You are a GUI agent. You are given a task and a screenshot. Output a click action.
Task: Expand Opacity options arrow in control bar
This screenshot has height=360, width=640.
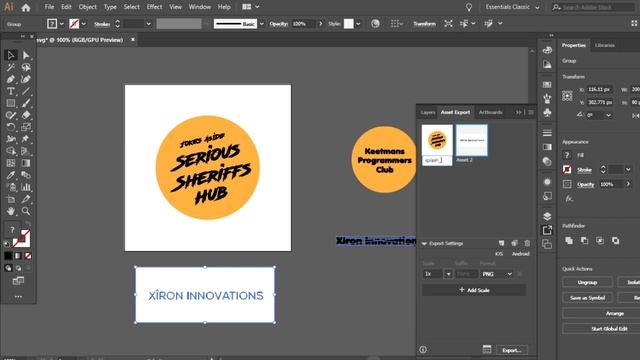320,24
